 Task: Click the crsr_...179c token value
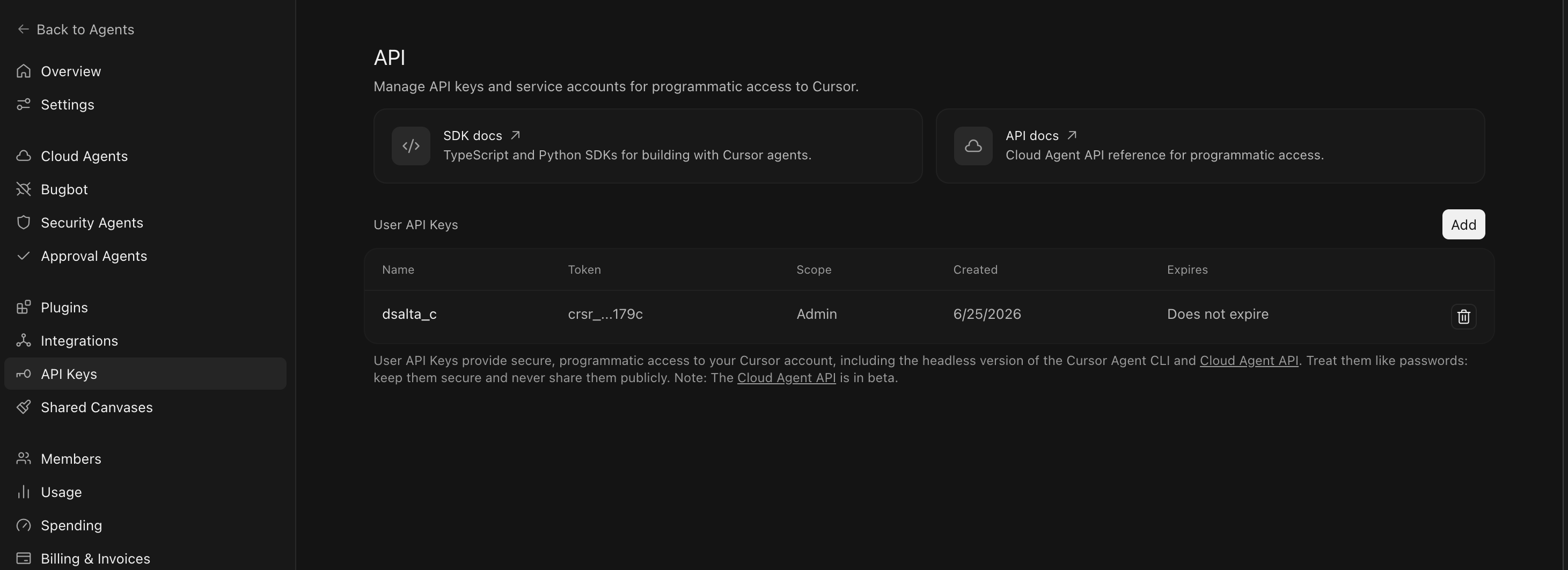coord(605,314)
